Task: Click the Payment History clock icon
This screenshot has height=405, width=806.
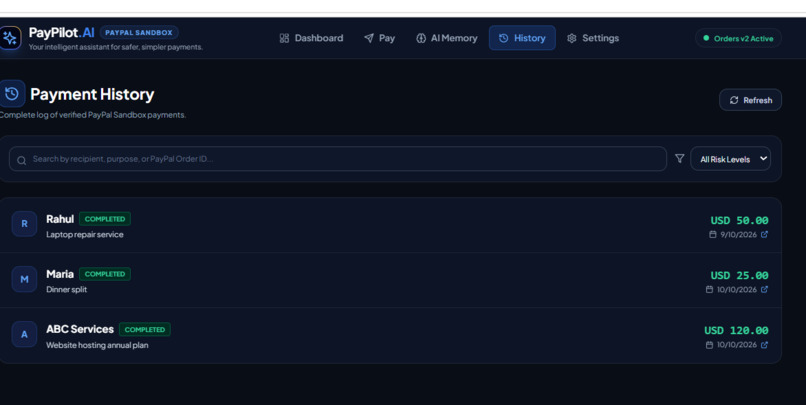Action: point(12,94)
